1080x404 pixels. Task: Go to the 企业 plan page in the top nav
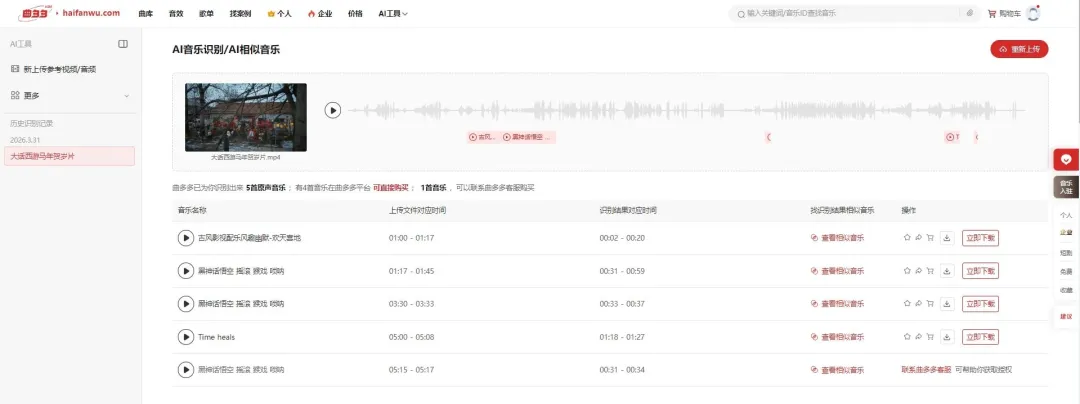[x=320, y=13]
